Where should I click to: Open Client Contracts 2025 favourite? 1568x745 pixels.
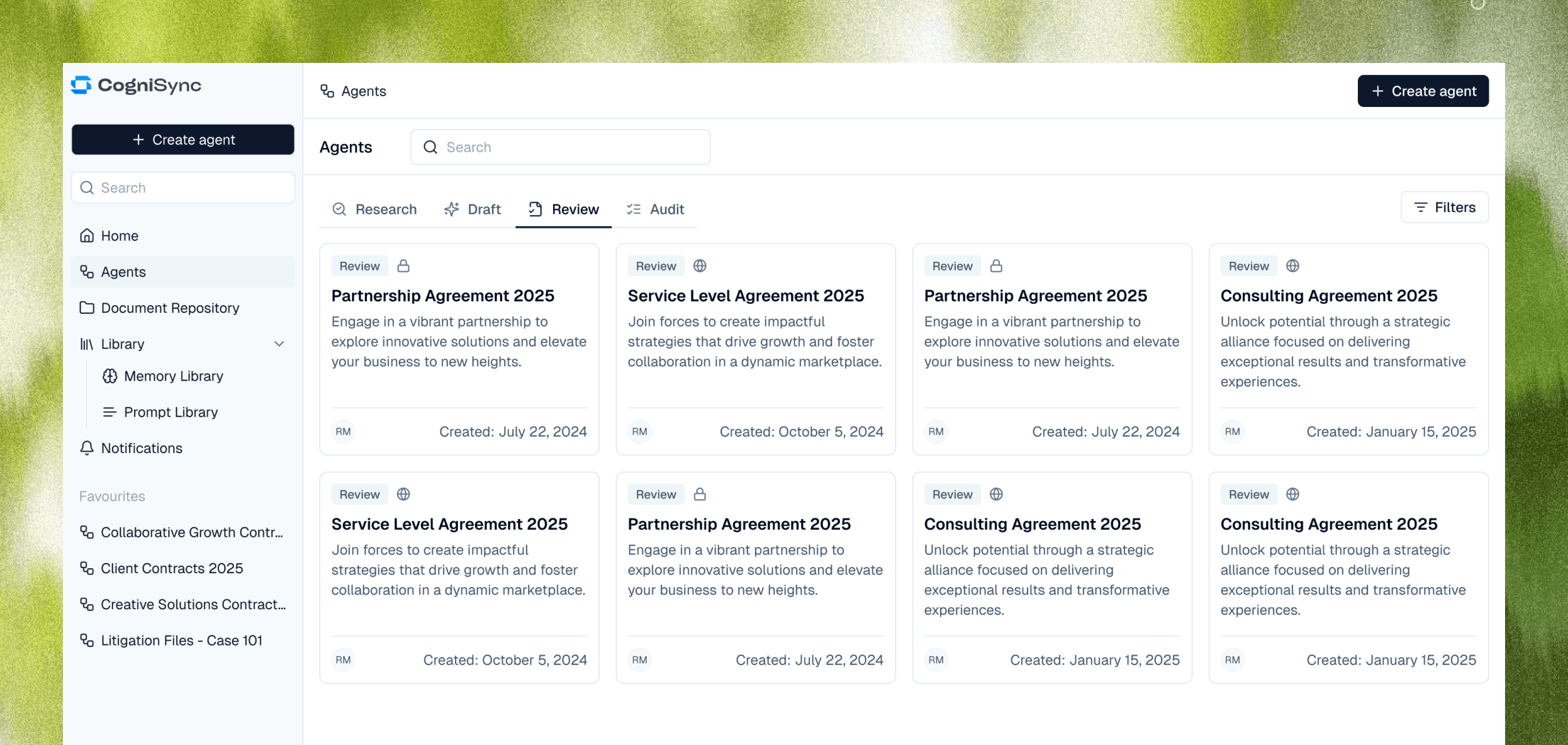coord(172,569)
